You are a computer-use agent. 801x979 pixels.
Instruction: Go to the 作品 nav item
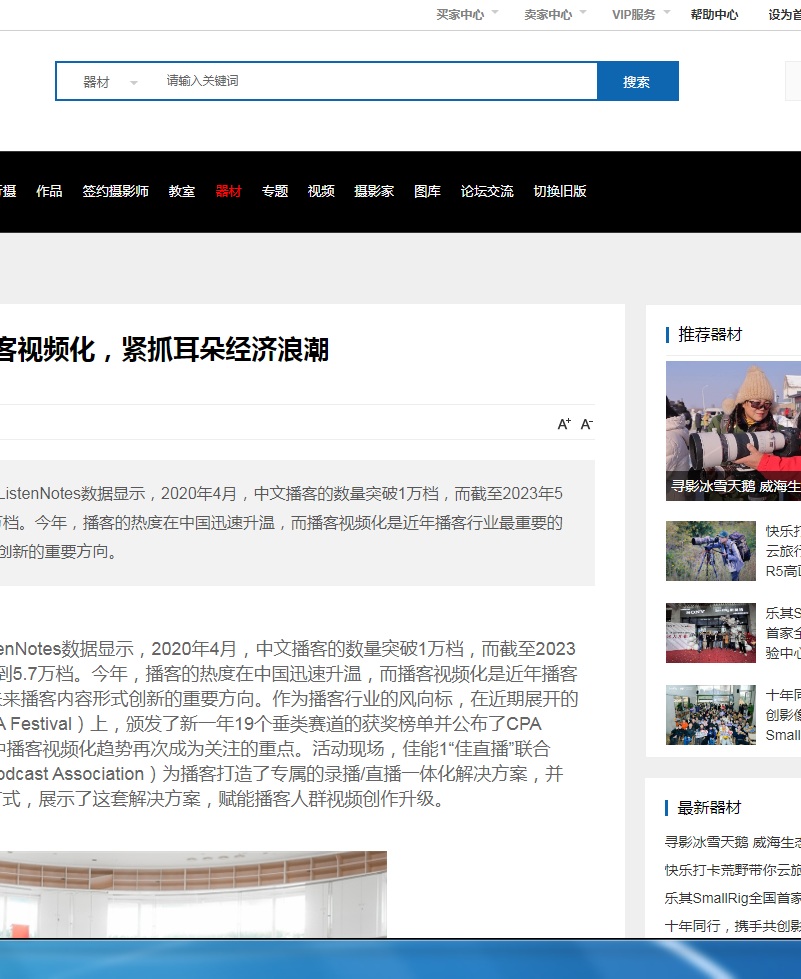49,191
